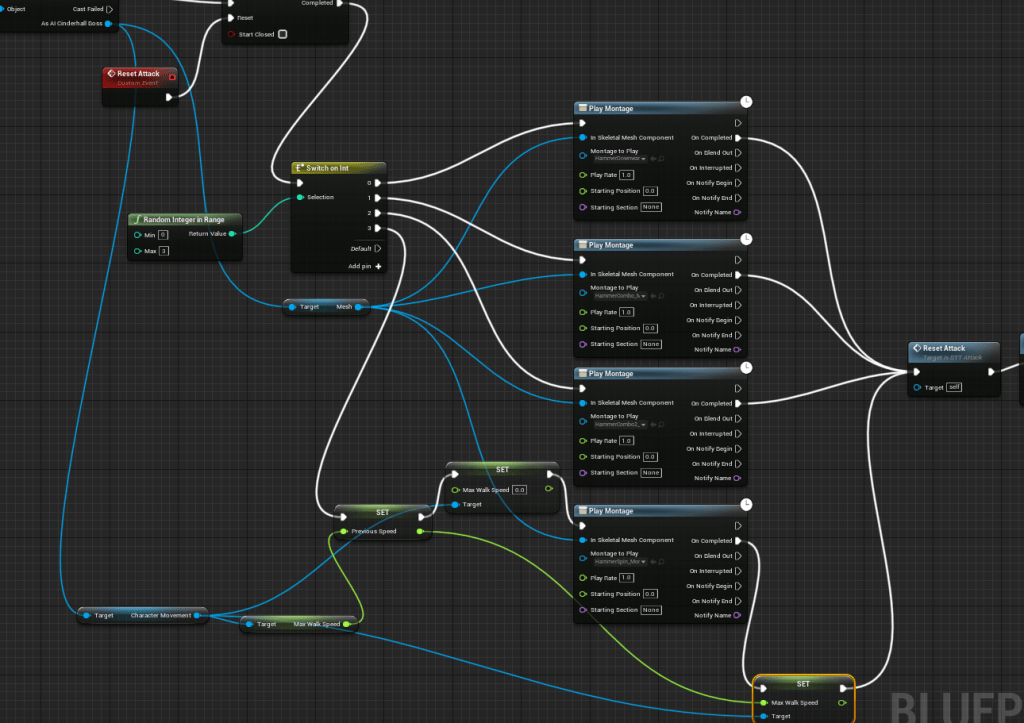The width and height of the screenshot is (1024, 723).
Task: Click the Character Movement output pin
Action: click(198, 616)
